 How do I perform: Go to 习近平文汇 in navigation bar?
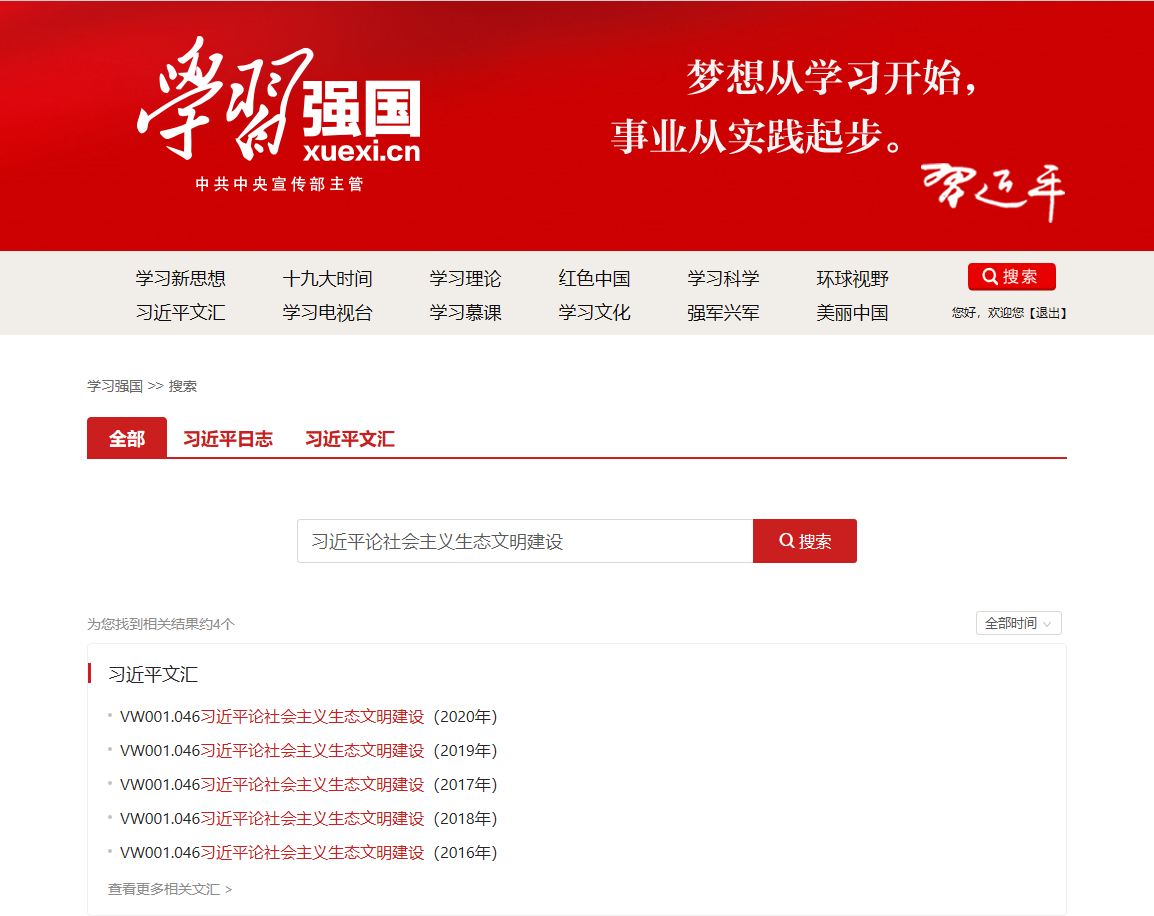(x=180, y=313)
